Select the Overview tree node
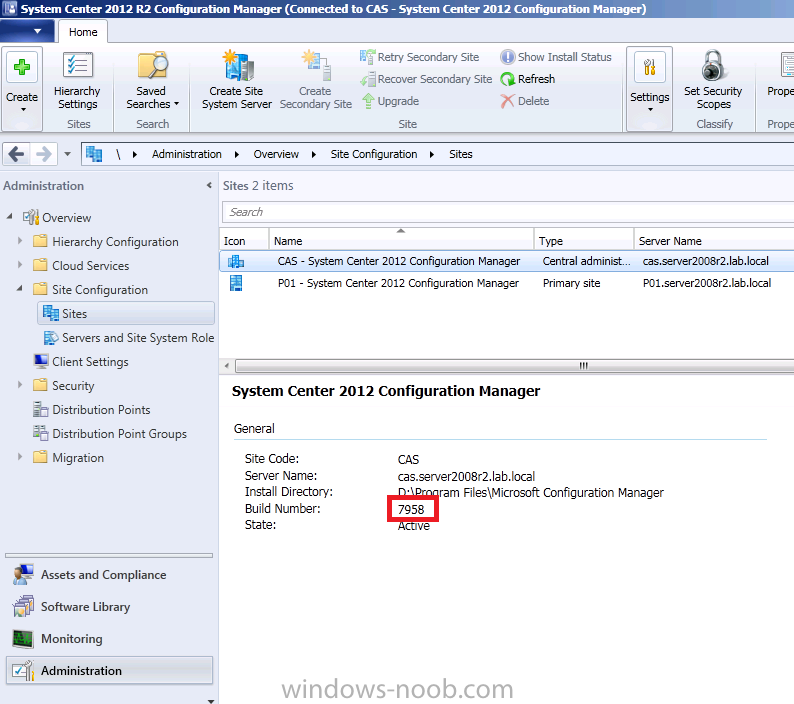The image size is (794, 704). pyautogui.click(x=57, y=218)
